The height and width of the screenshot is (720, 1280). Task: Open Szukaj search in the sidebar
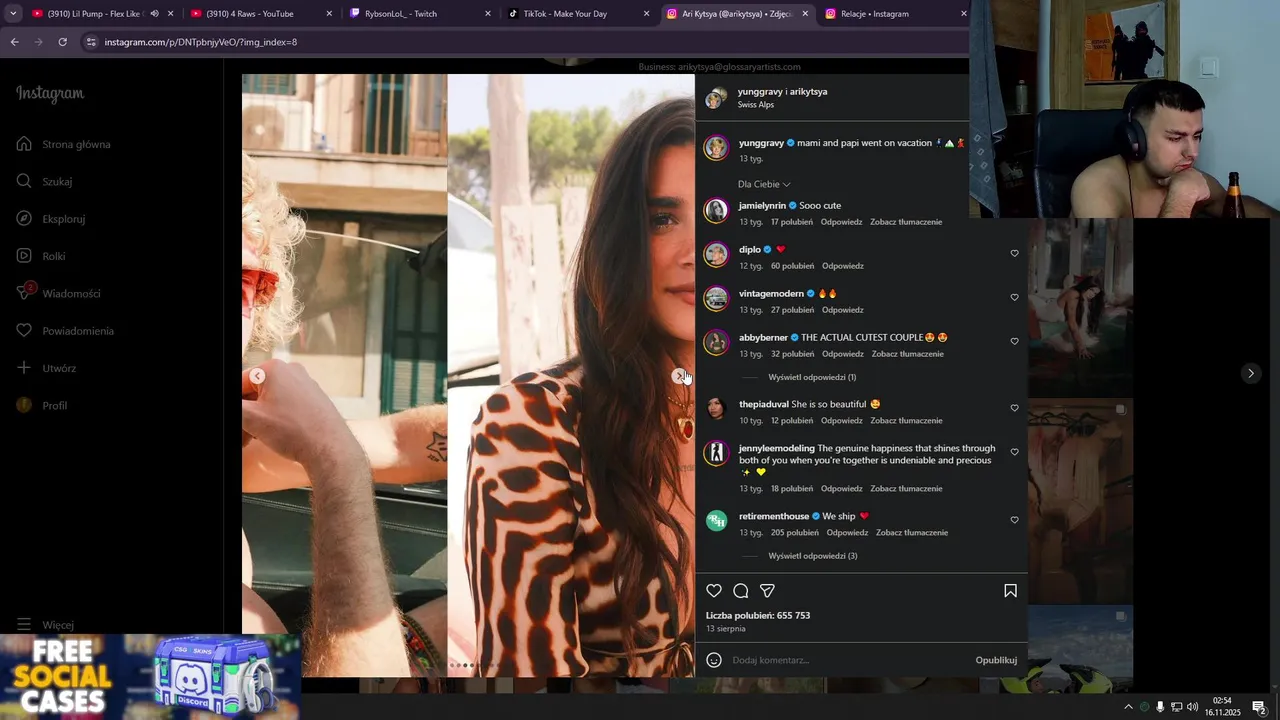coord(44,181)
